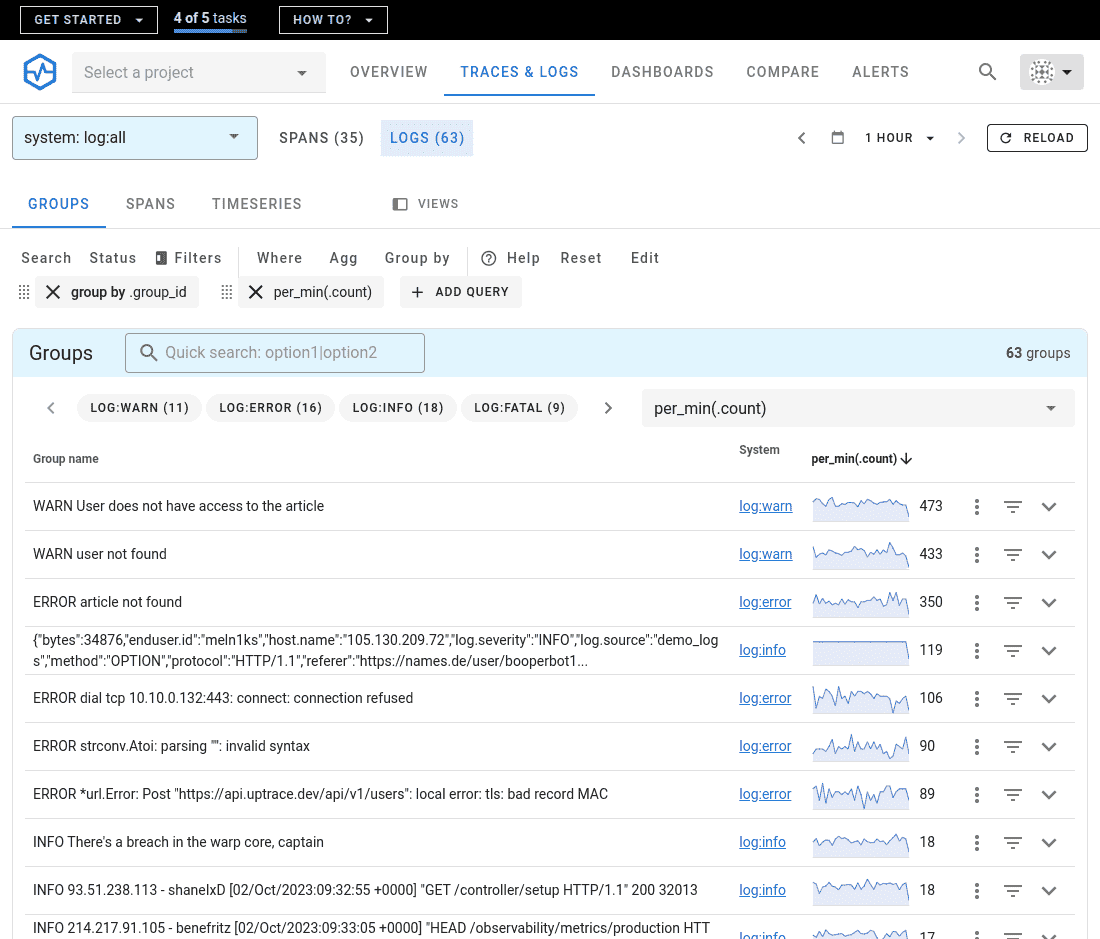
Task: Expand the 'WARN User does not have access' row
Action: 1049,506
